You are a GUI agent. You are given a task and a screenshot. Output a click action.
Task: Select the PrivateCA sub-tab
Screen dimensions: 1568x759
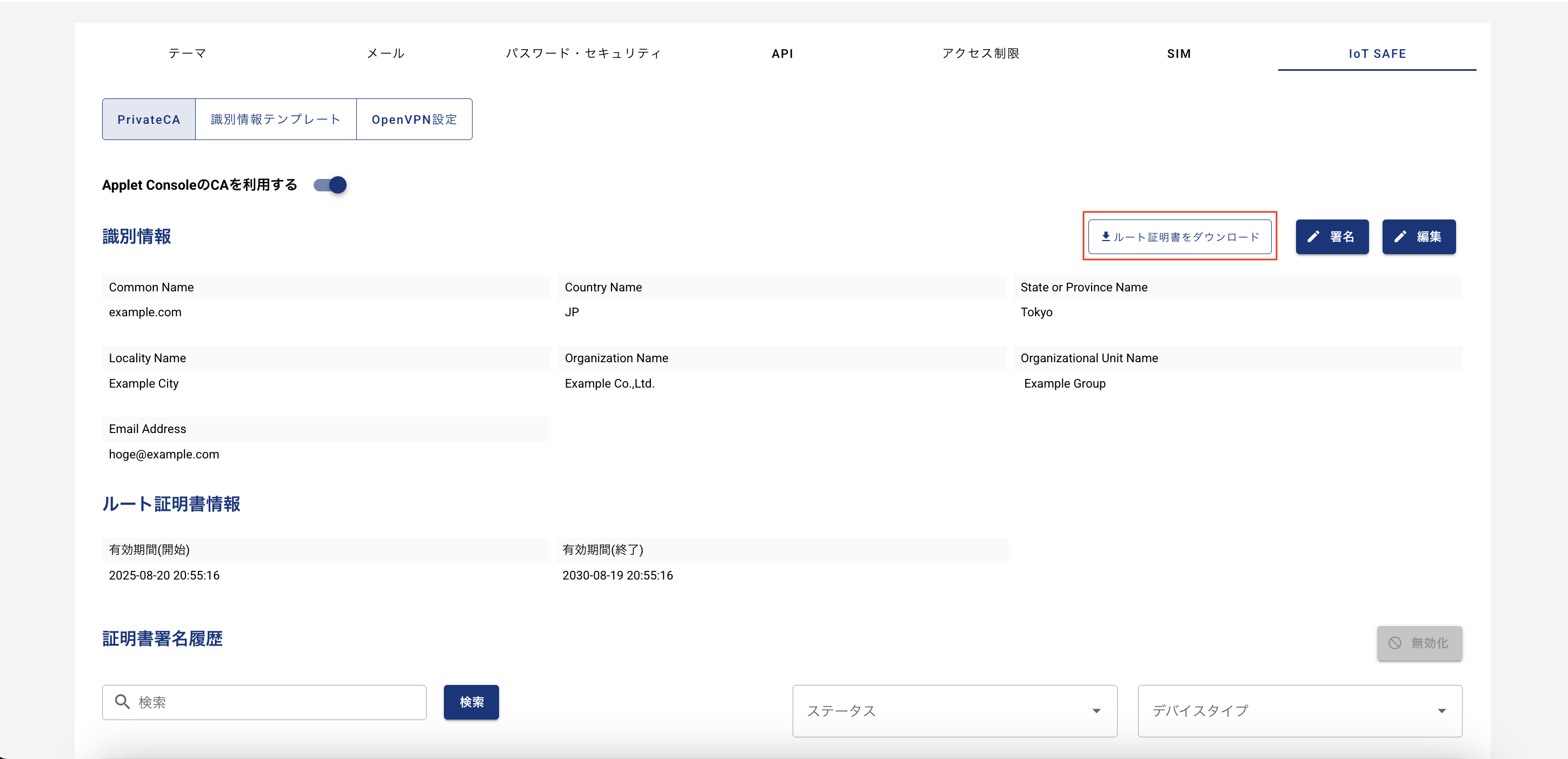pyautogui.click(x=149, y=119)
